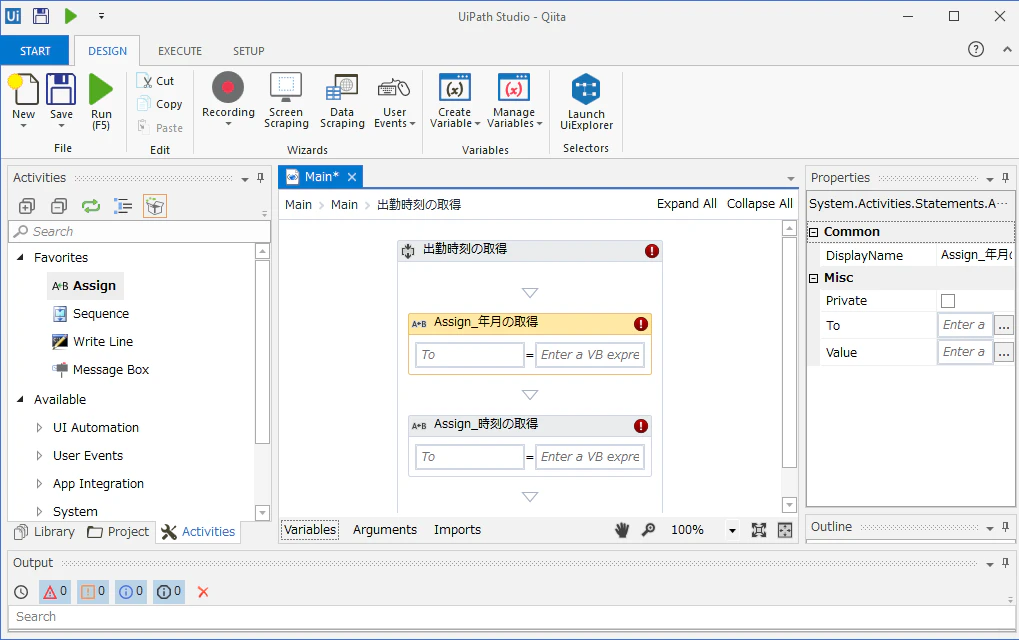Switch to EXECUTE ribbon tab
Screen dimensions: 1019x640
point(180,51)
